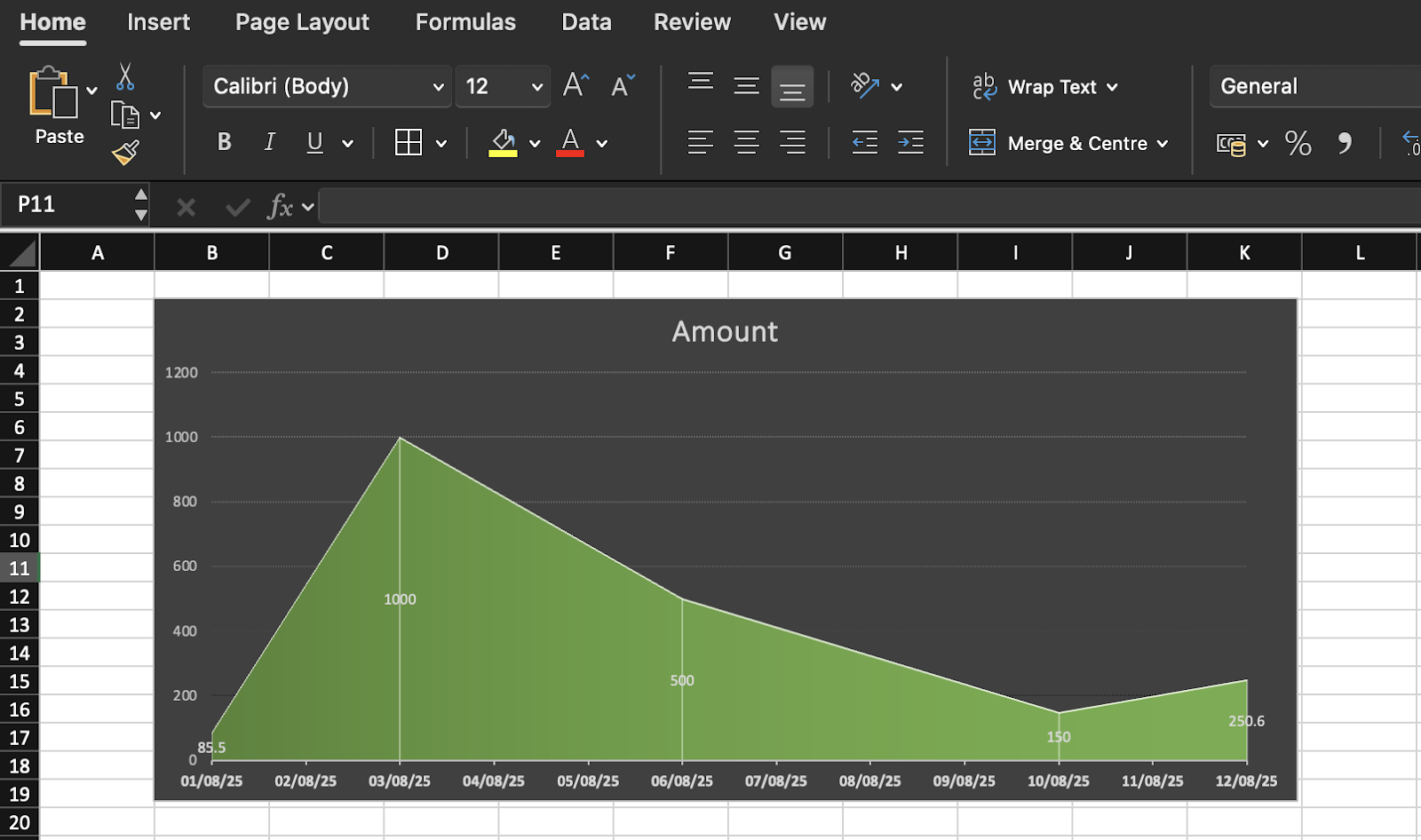This screenshot has width=1421, height=840.
Task: Align text right
Action: tap(792, 142)
